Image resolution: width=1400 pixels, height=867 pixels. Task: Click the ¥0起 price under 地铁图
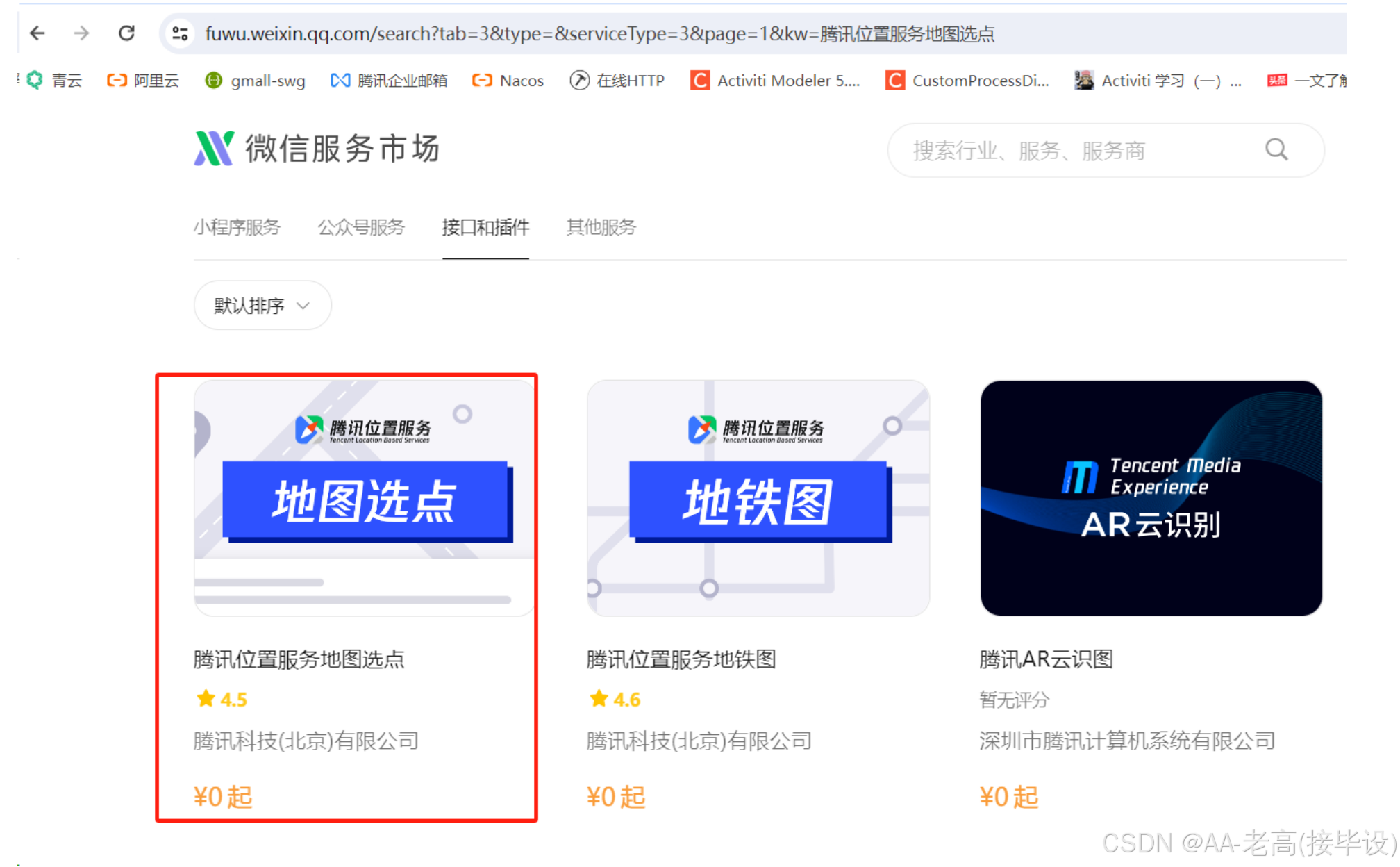(616, 797)
